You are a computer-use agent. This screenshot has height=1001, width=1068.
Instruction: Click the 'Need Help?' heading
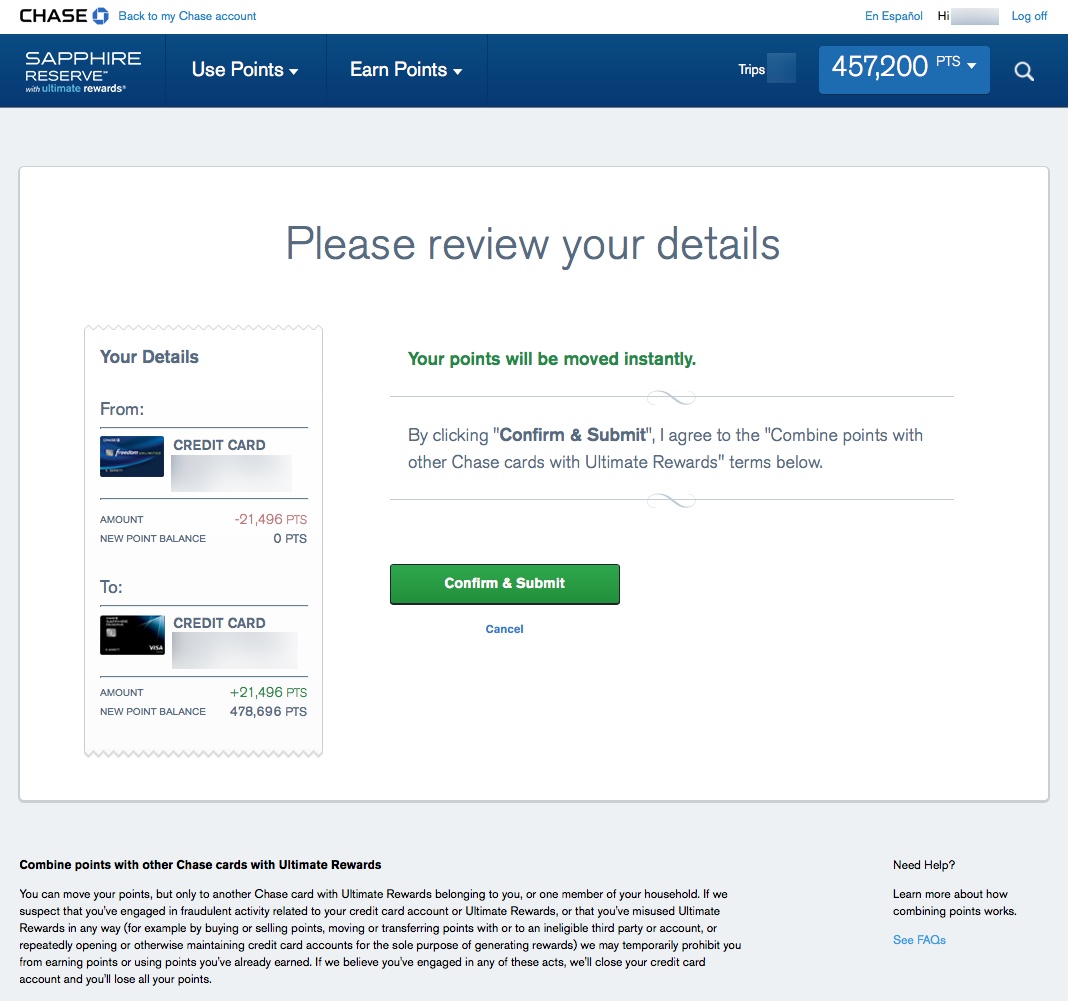tap(924, 865)
